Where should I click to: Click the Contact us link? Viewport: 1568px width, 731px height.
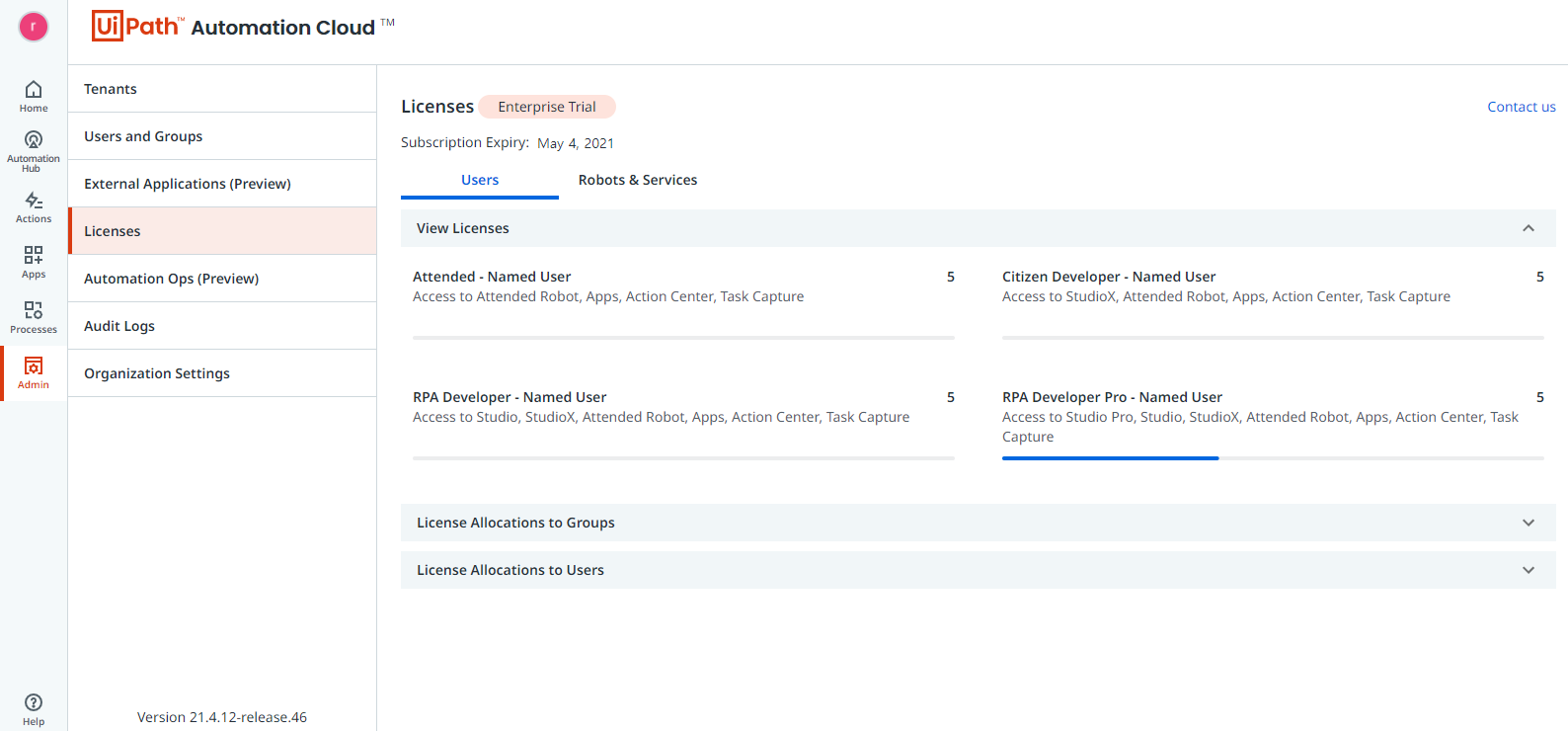click(1522, 107)
